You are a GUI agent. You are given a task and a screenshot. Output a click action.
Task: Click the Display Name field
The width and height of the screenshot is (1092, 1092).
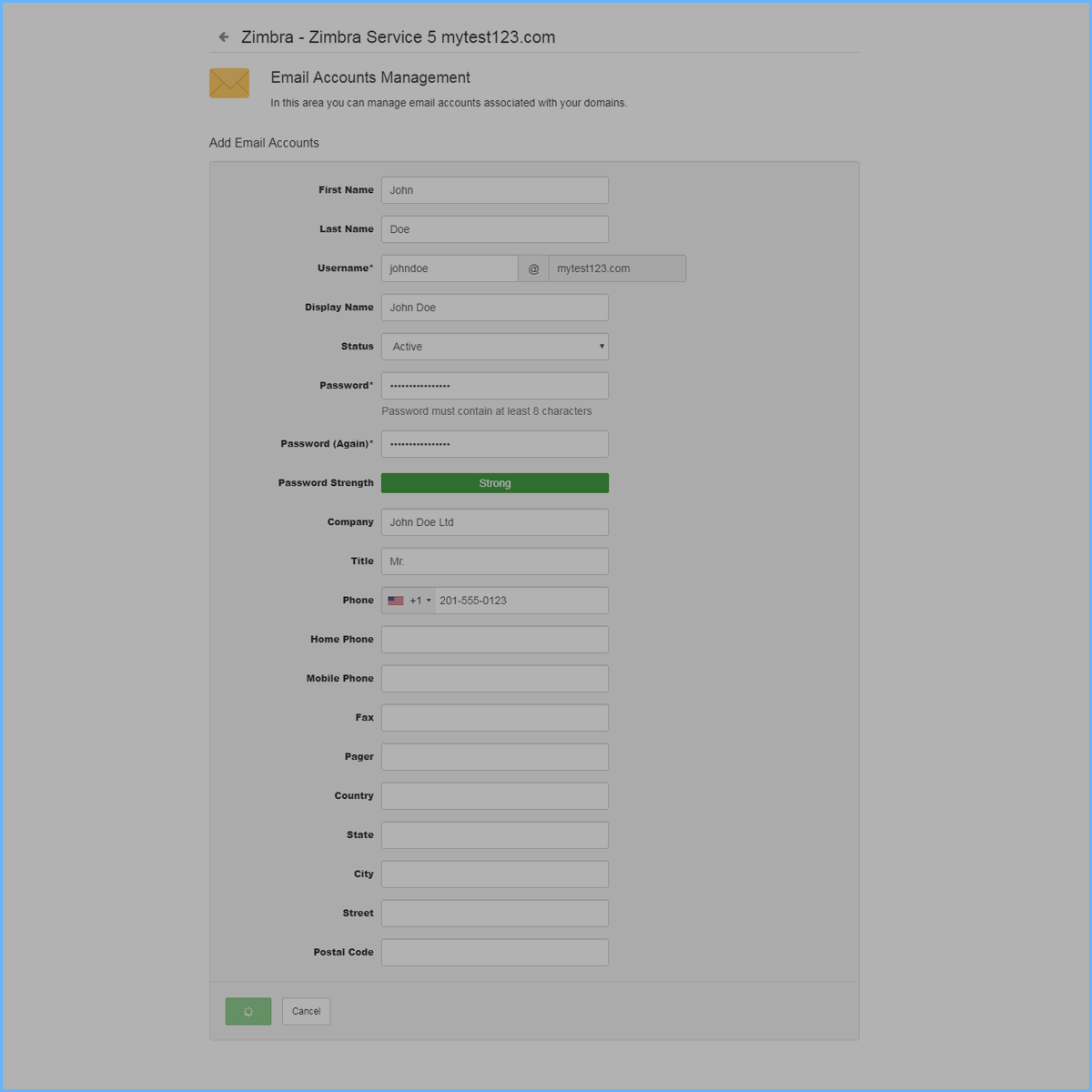point(495,308)
